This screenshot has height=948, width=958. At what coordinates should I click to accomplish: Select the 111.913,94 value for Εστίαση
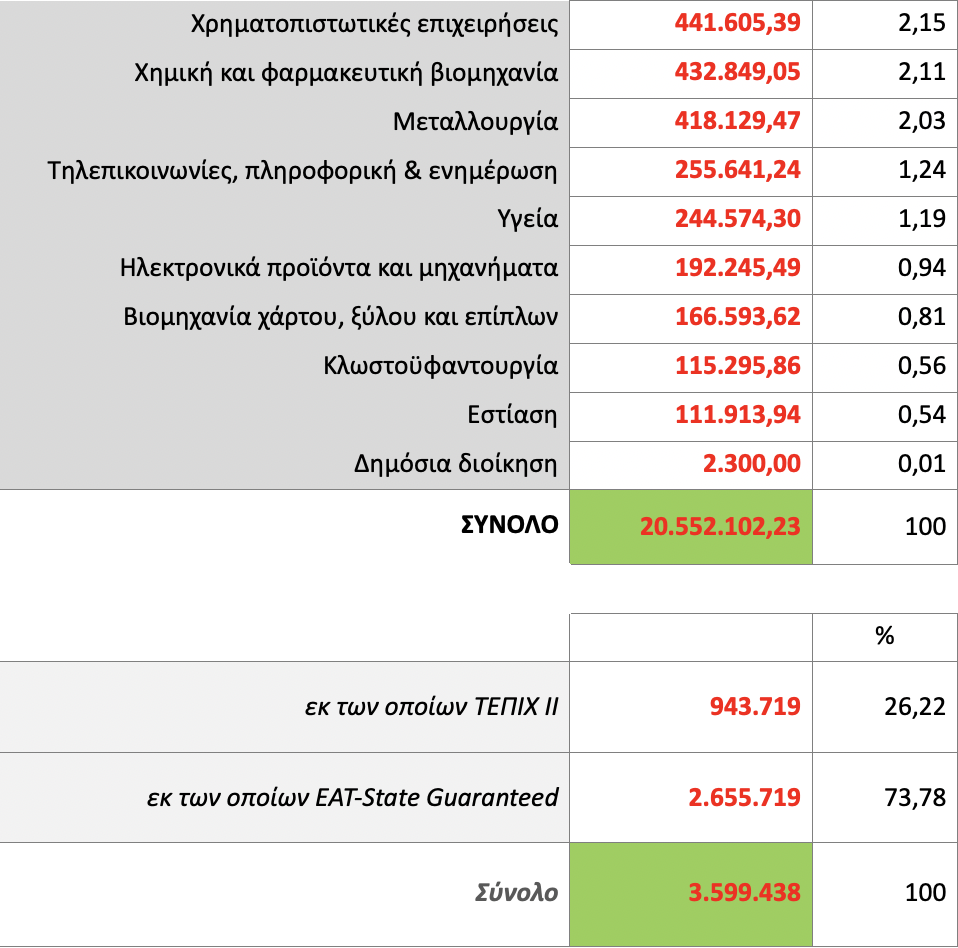737,415
